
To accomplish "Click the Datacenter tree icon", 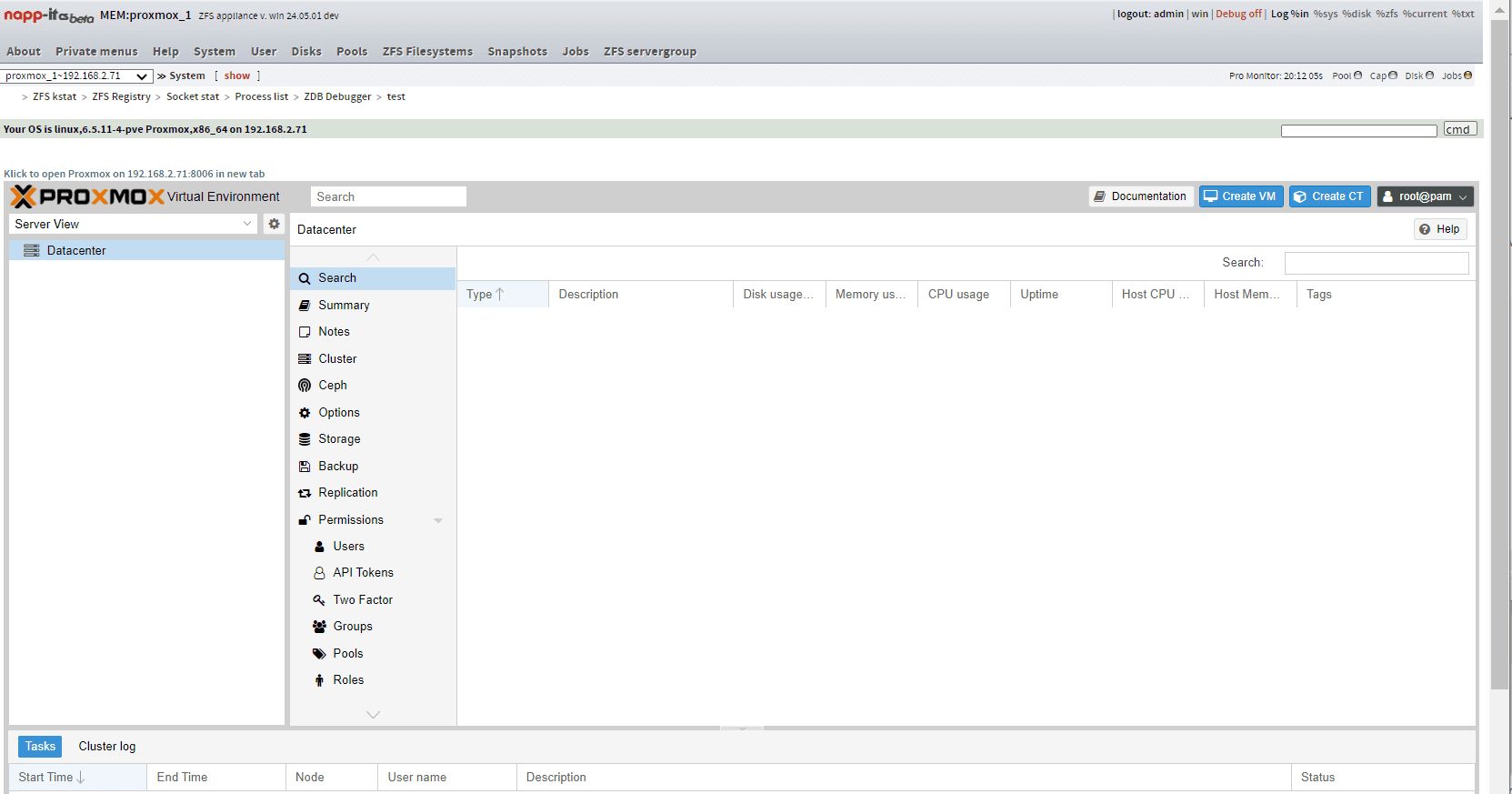I will pos(32,250).
